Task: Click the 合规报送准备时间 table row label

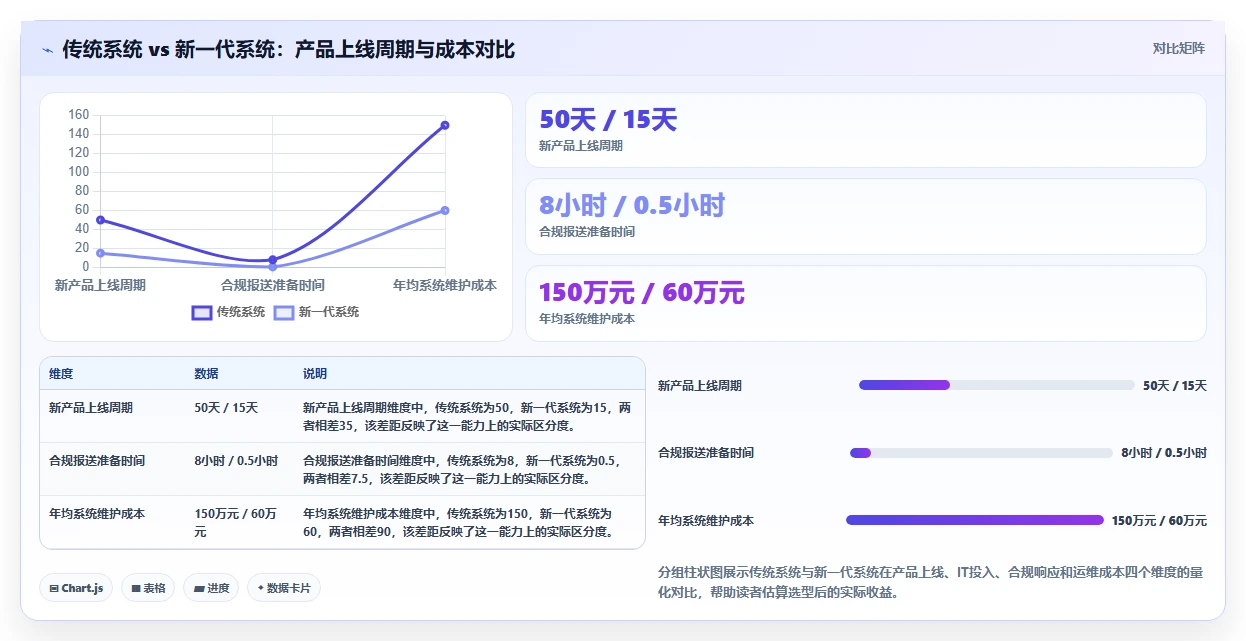Action: [97, 461]
